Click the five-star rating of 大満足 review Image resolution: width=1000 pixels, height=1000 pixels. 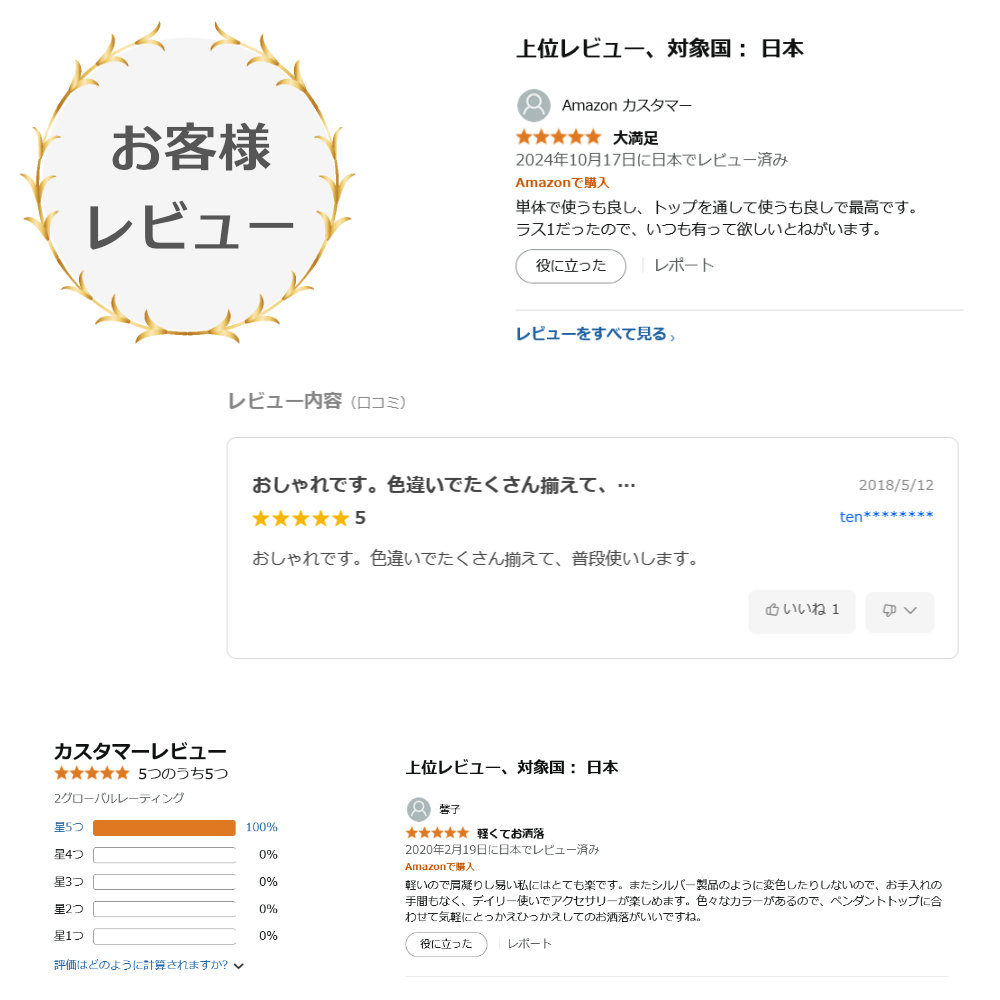pyautogui.click(x=559, y=137)
